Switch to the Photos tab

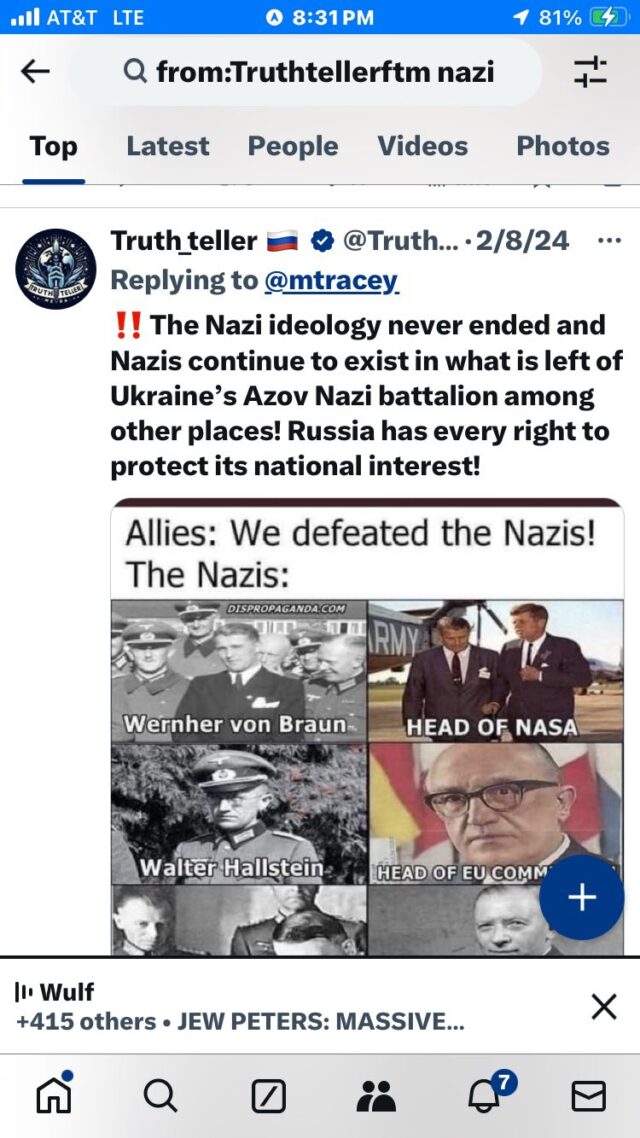coord(563,146)
